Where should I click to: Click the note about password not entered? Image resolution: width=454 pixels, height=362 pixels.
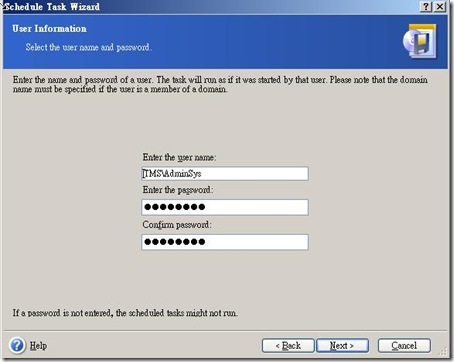pyautogui.click(x=125, y=313)
